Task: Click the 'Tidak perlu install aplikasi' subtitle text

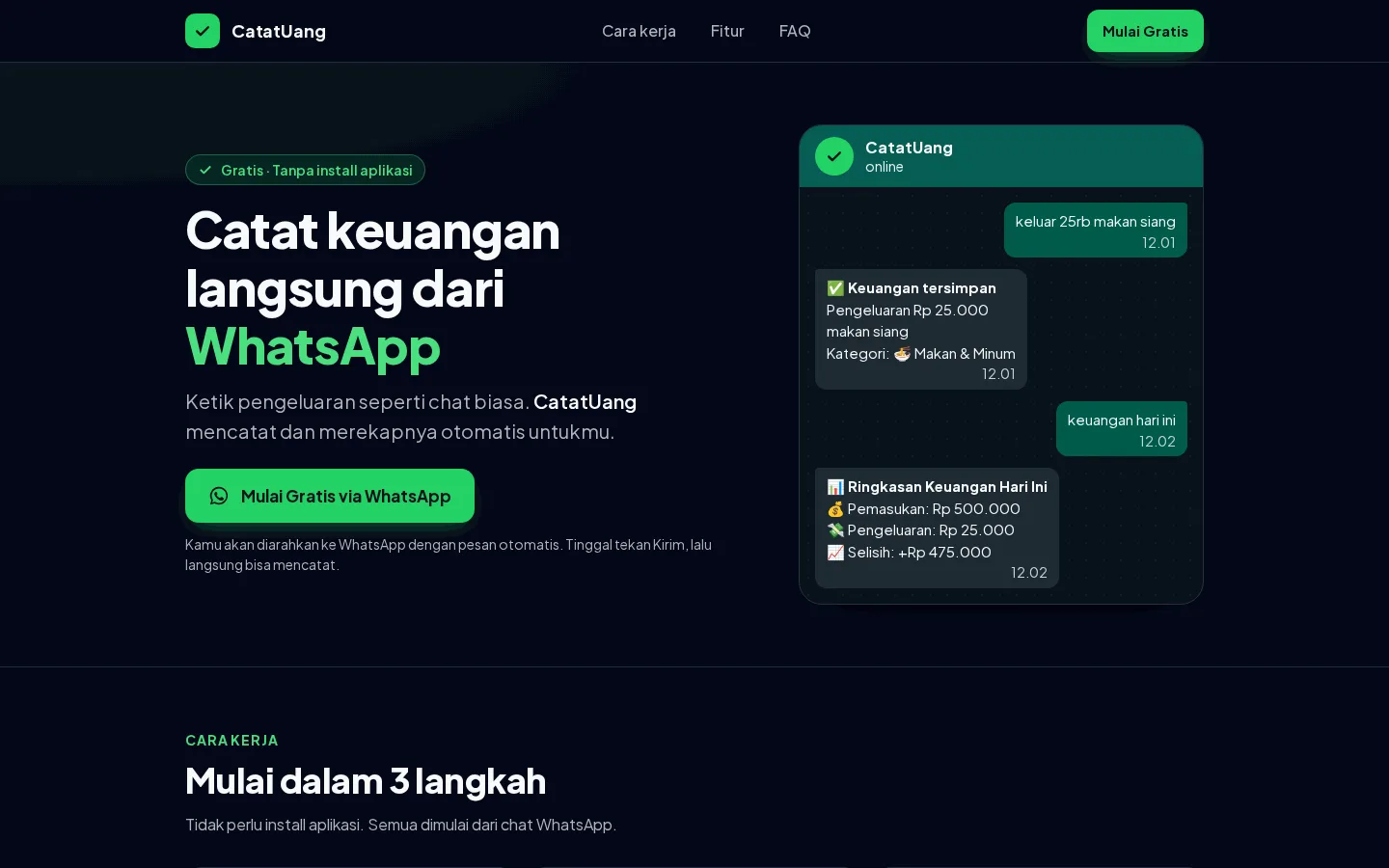Action: (x=400, y=825)
